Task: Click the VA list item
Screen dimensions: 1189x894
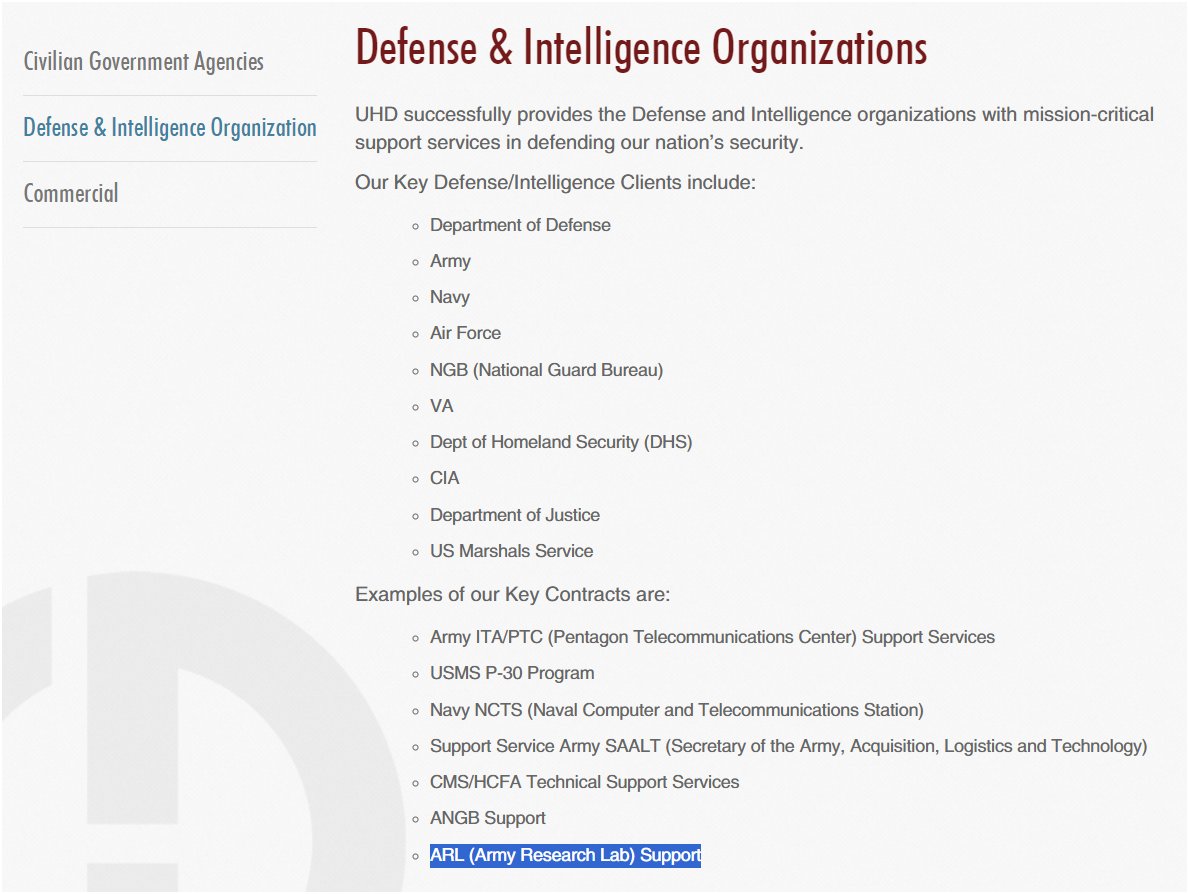Action: tap(441, 406)
